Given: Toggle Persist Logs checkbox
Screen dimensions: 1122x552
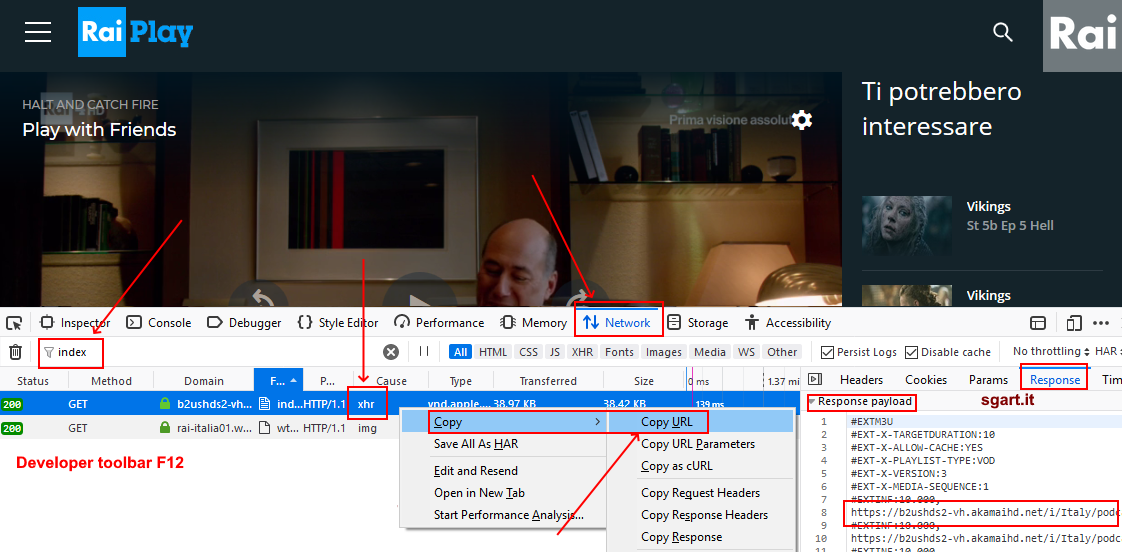Looking at the screenshot, I should pyautogui.click(x=827, y=352).
